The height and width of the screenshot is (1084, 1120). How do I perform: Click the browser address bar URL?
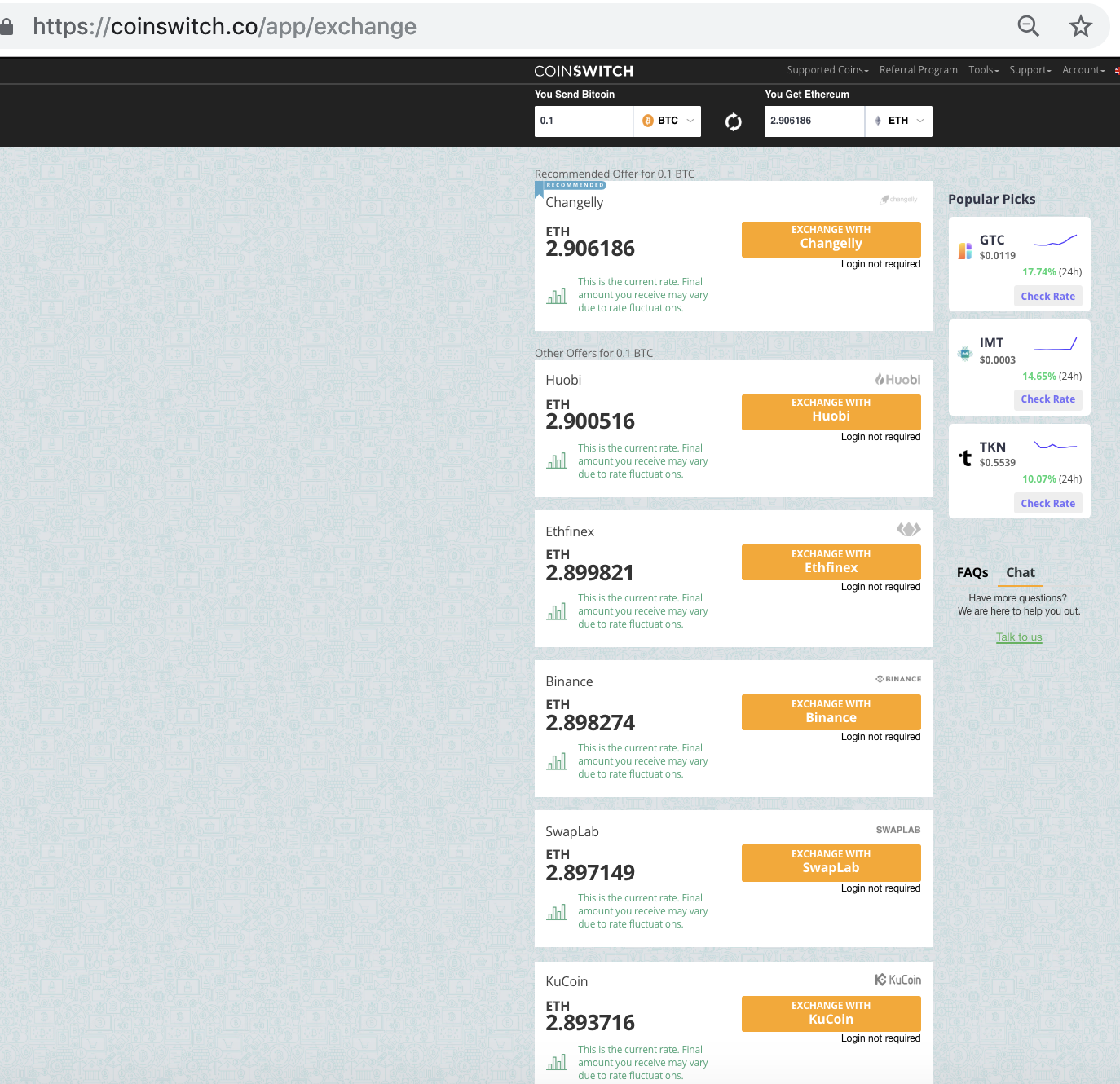(x=224, y=26)
